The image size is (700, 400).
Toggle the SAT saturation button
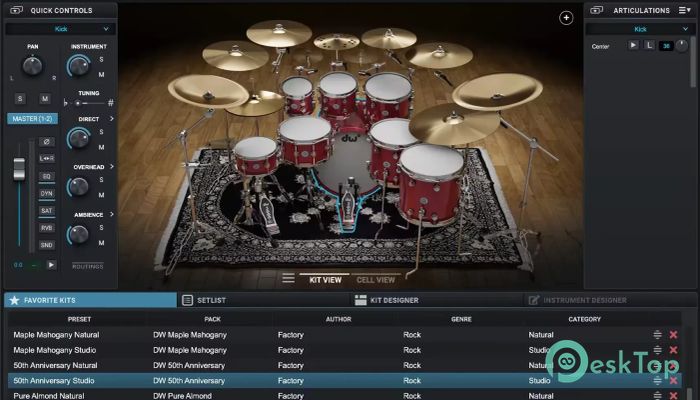click(x=46, y=210)
